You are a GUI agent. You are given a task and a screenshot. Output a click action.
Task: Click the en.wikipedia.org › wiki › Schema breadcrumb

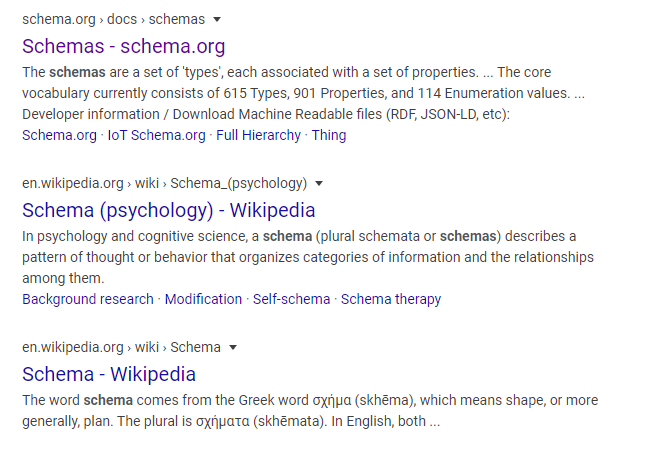coord(121,348)
